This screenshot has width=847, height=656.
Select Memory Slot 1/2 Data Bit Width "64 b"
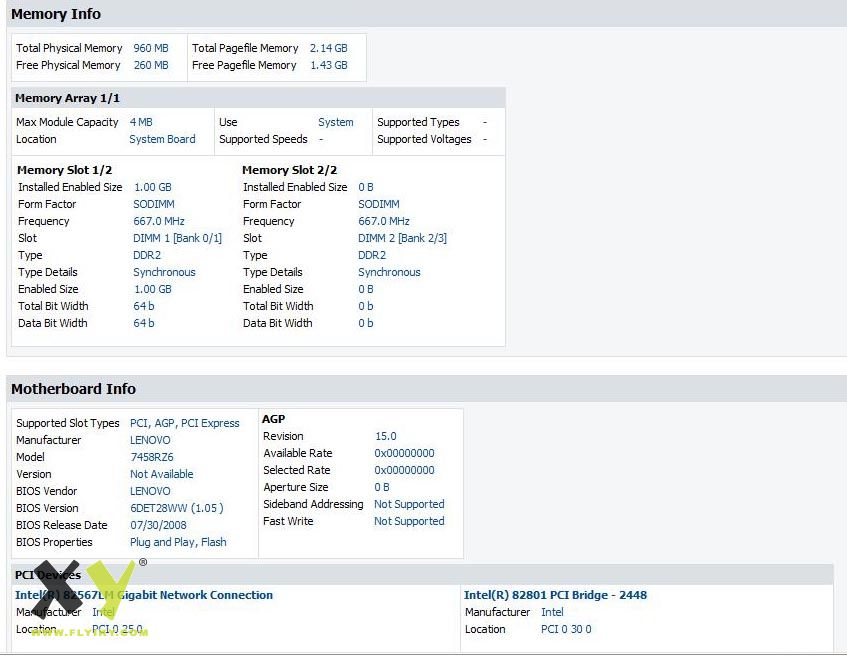[144, 323]
